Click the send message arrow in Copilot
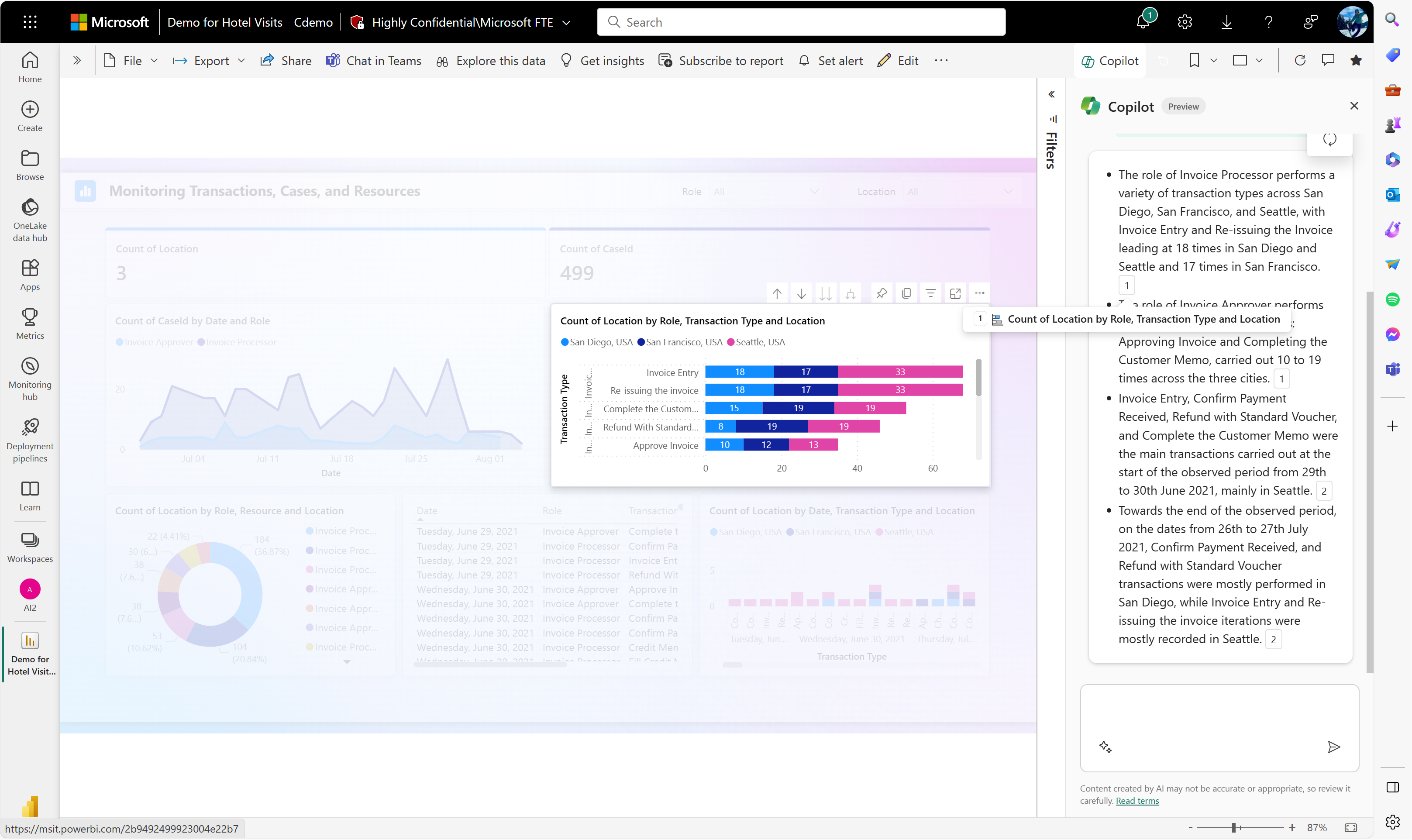This screenshot has height=840, width=1412. [1333, 747]
